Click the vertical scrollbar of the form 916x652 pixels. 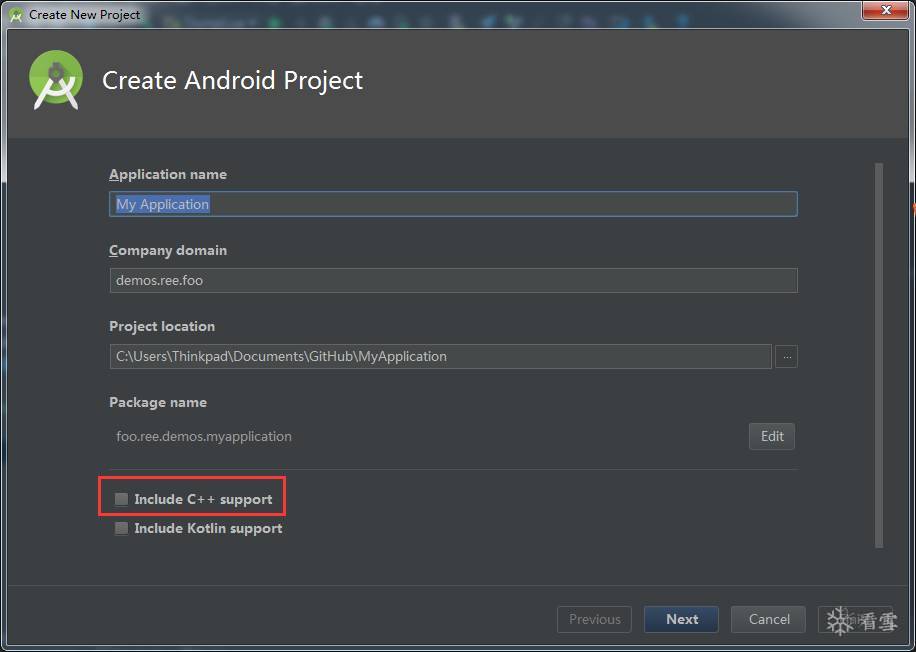tap(879, 355)
